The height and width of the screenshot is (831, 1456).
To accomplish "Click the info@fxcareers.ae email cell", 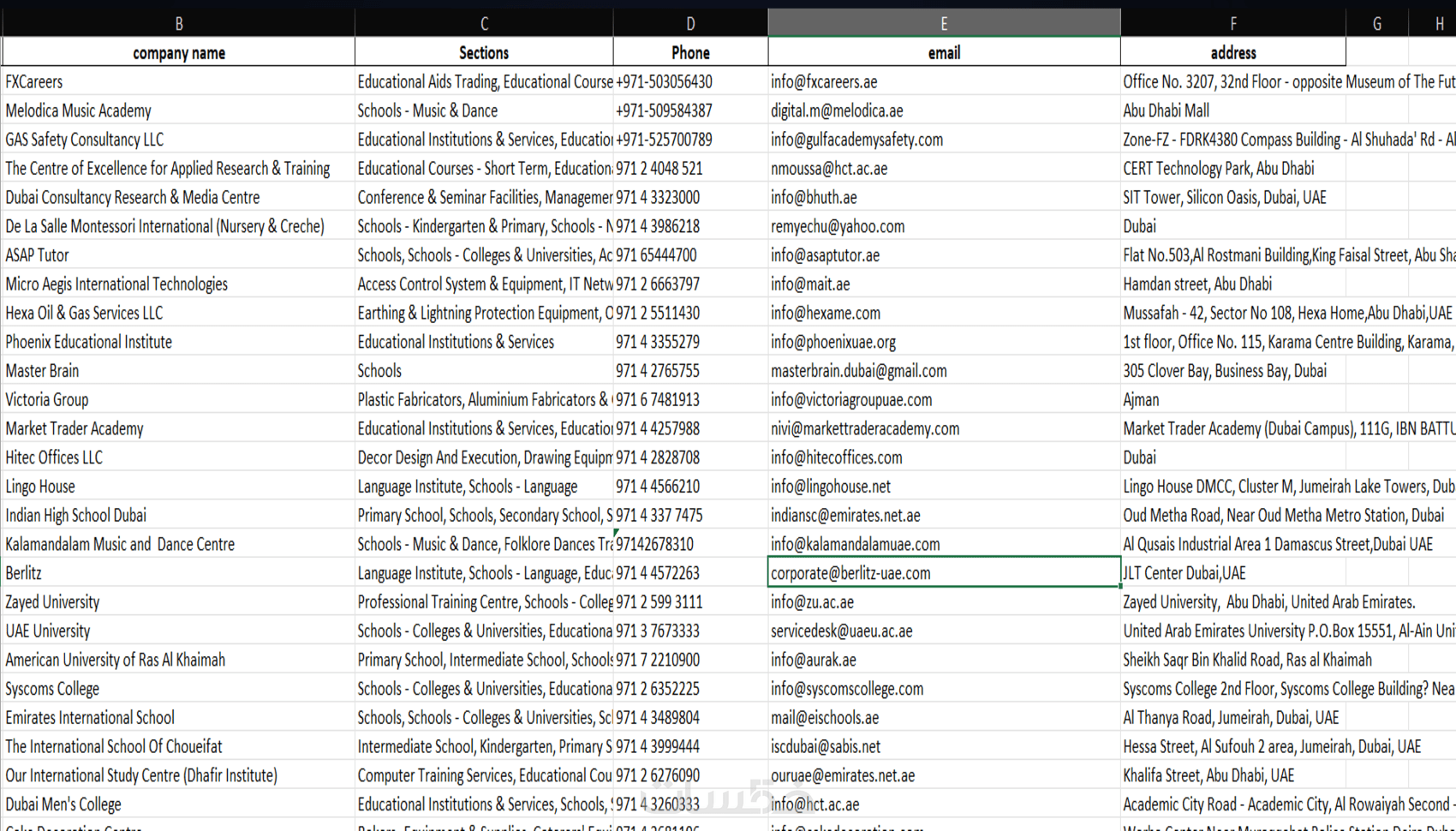I will click(x=944, y=81).
